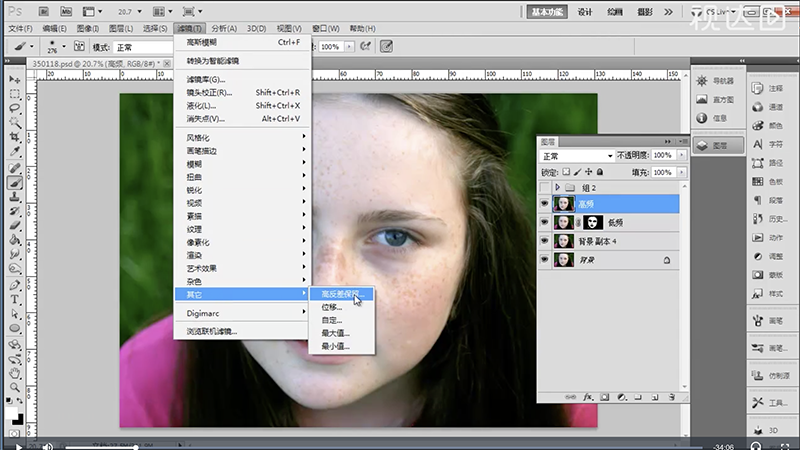Select the Horizontal Type tool
The width and height of the screenshot is (800, 450).
coord(15,299)
